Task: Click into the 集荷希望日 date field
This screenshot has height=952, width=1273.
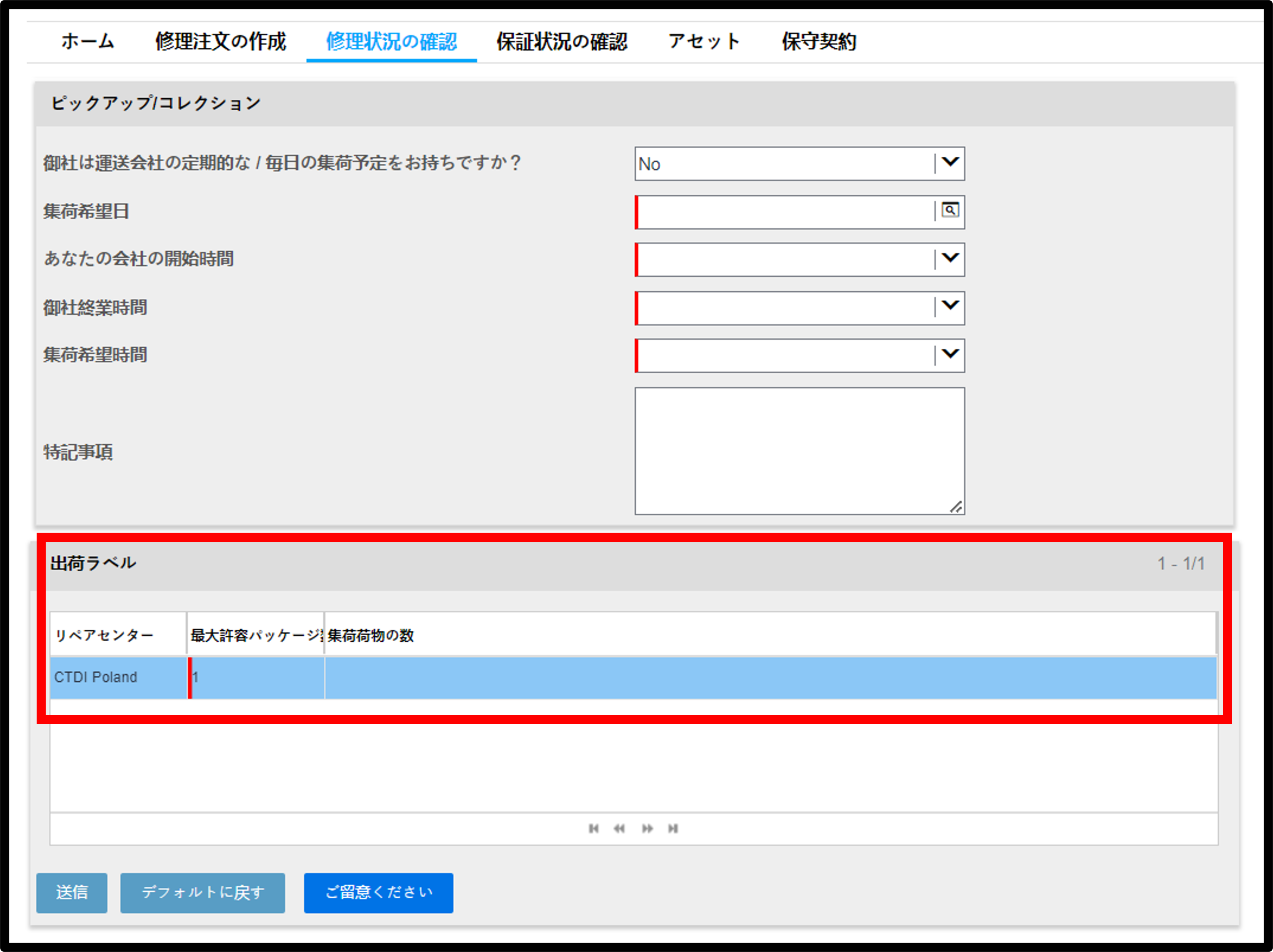Action: tap(785, 212)
